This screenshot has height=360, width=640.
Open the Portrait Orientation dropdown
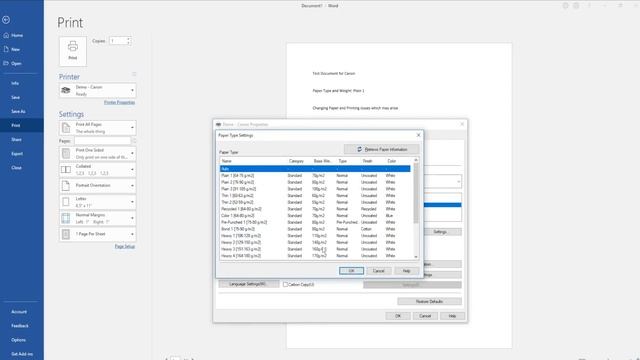(98, 186)
